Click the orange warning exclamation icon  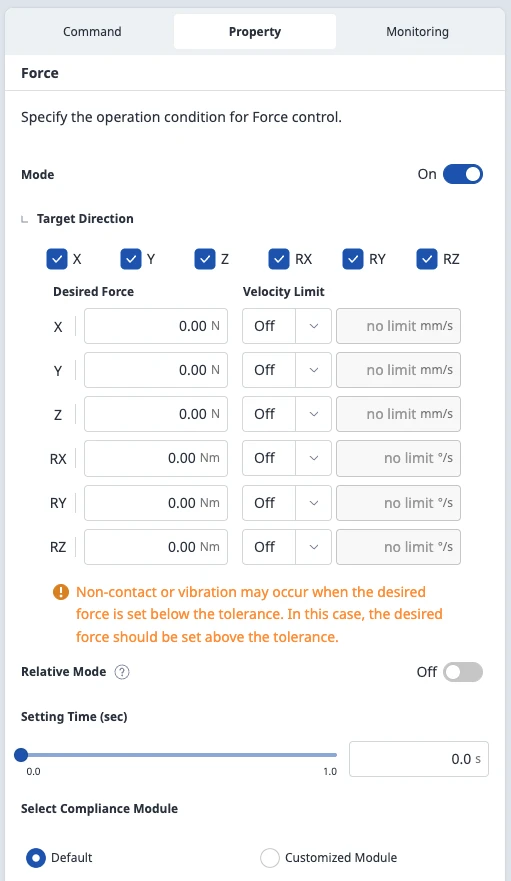click(61, 592)
